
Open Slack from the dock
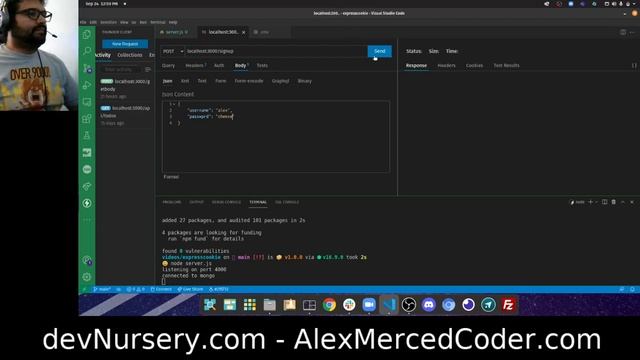click(x=349, y=305)
